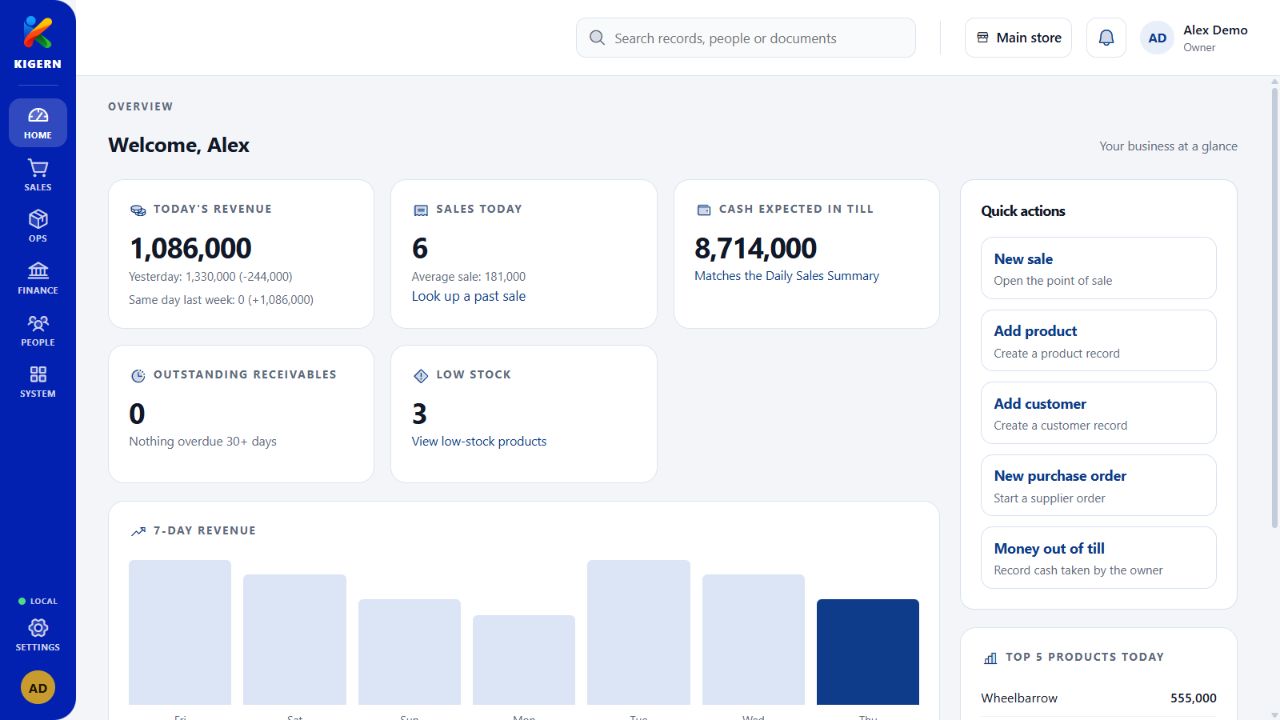Click the 1,086,000 revenue figure
1280x720 pixels.
190,248
